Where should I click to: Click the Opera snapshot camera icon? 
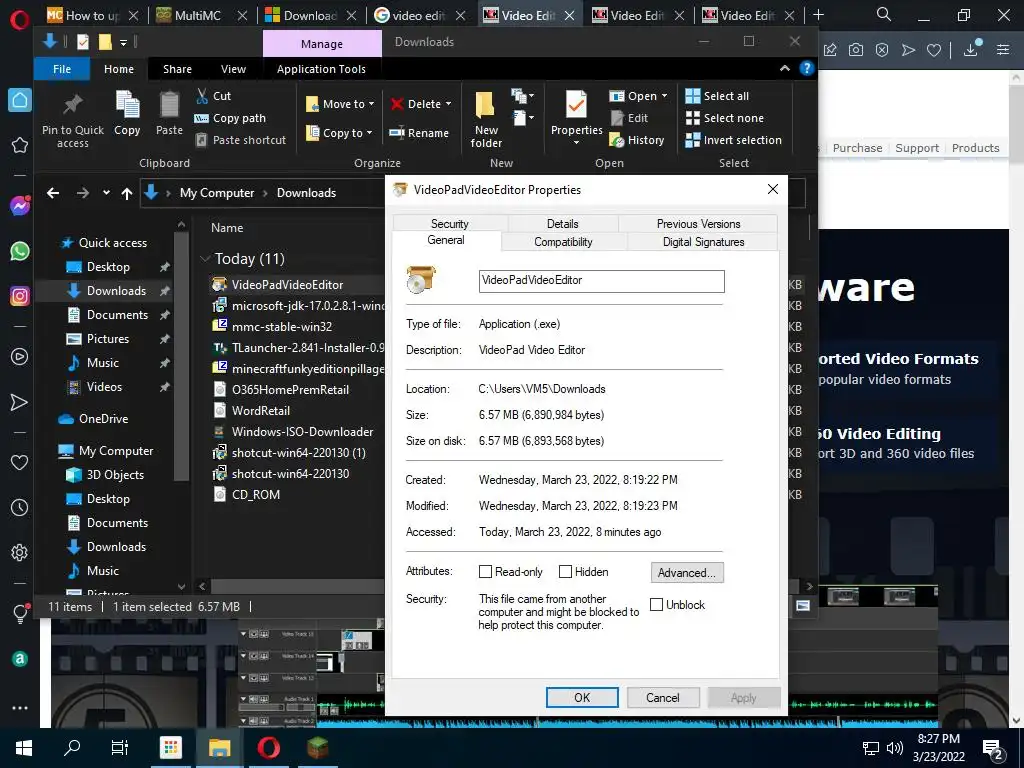click(x=856, y=50)
